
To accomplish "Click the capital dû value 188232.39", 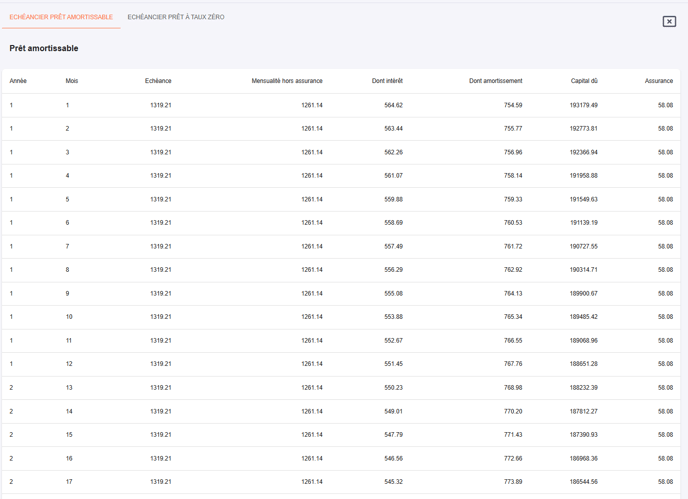I will point(583,388).
